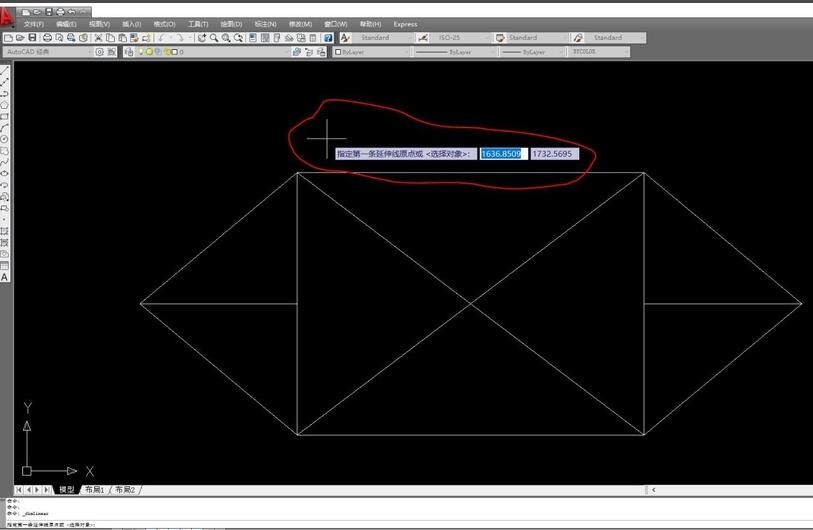Open the ByLayer color dropdown
The image size is (813, 530).
371,52
